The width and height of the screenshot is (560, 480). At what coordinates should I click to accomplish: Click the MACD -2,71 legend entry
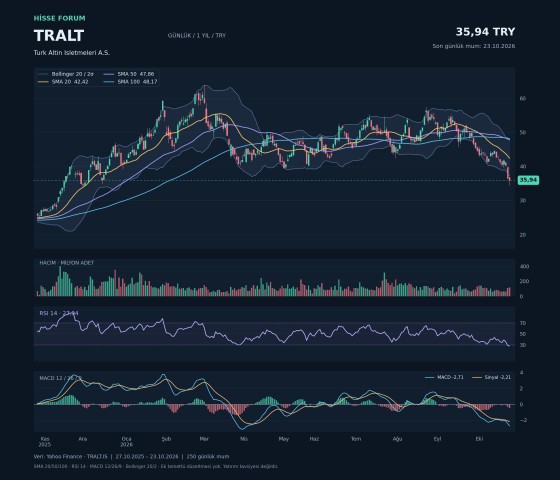(444, 377)
